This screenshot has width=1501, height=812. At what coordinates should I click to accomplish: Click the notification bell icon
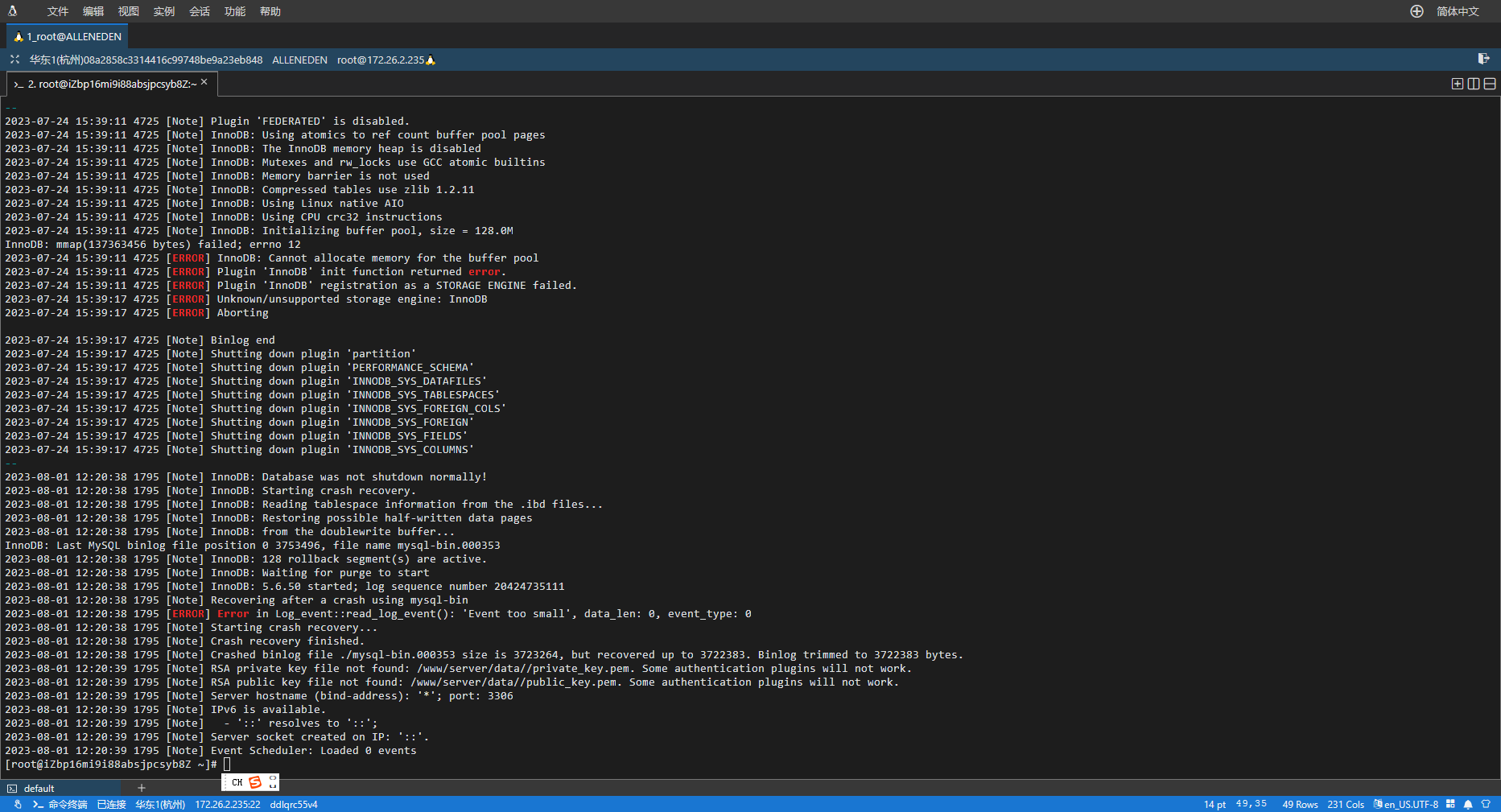[1468, 804]
